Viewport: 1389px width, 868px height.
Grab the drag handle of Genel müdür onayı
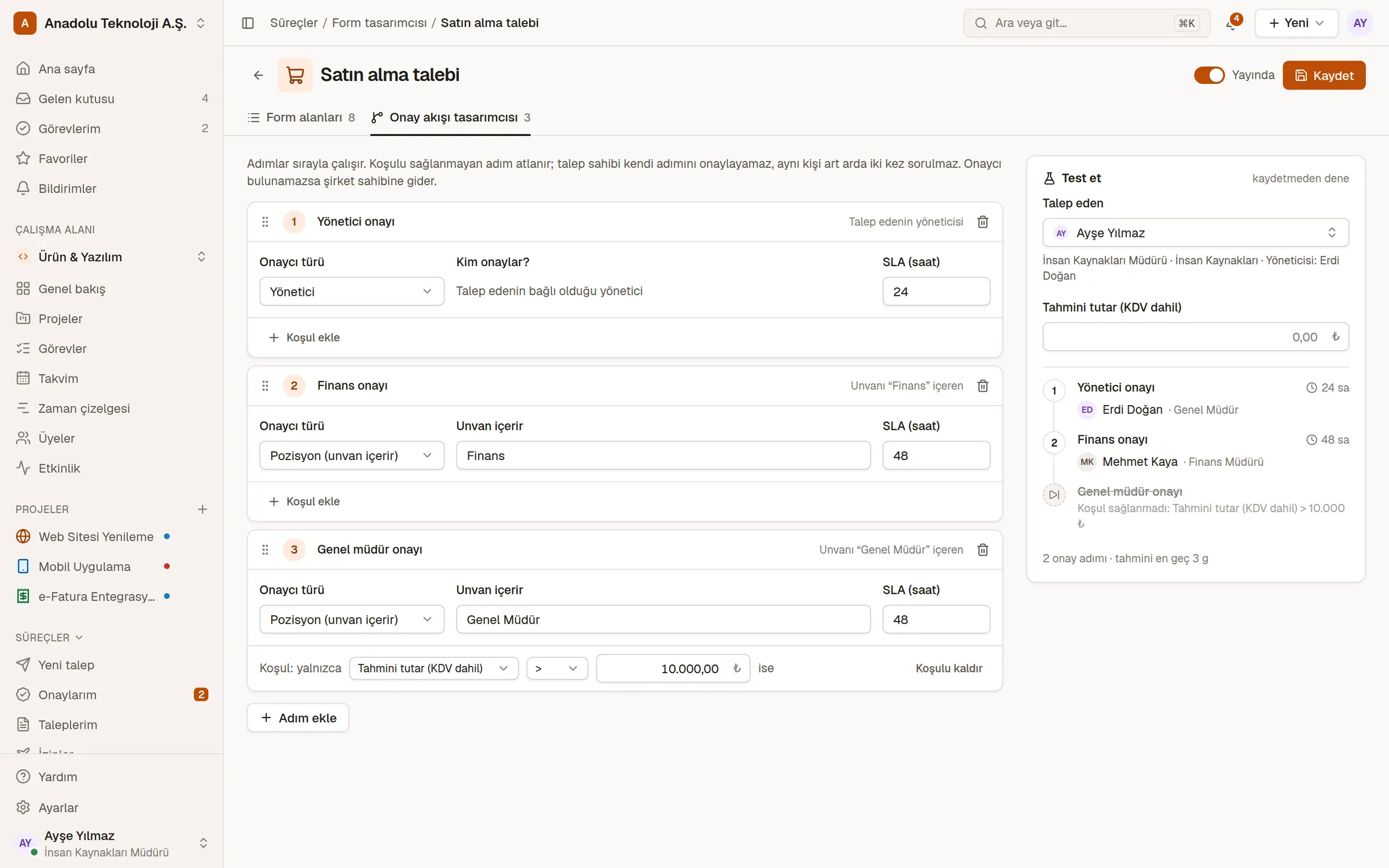point(265,550)
